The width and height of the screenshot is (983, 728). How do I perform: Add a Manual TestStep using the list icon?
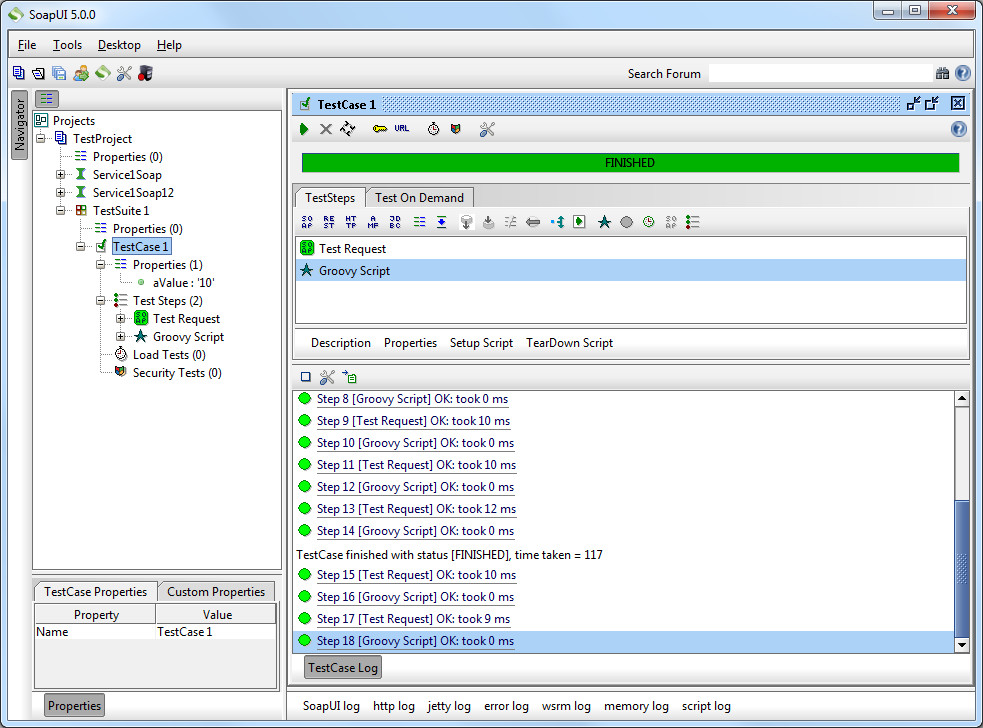coord(693,222)
